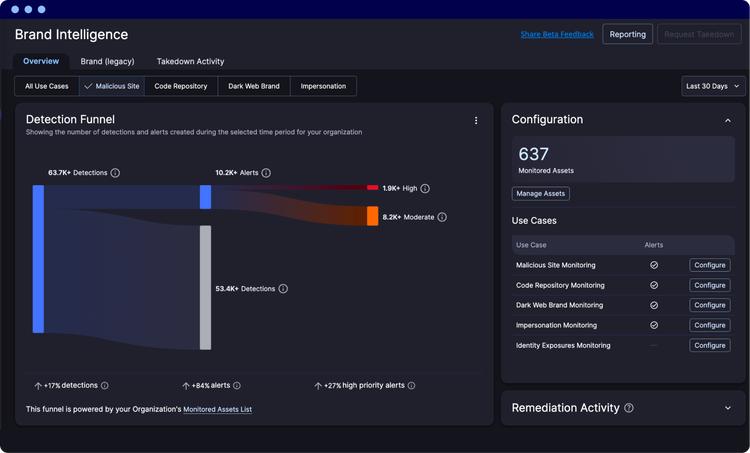
Task: Show info for 53.4K+ Detections
Action: [283, 288]
